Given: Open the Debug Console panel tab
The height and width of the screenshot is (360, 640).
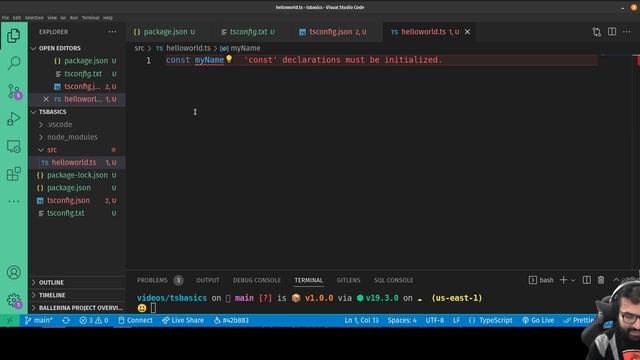Looking at the screenshot, I should [x=256, y=280].
